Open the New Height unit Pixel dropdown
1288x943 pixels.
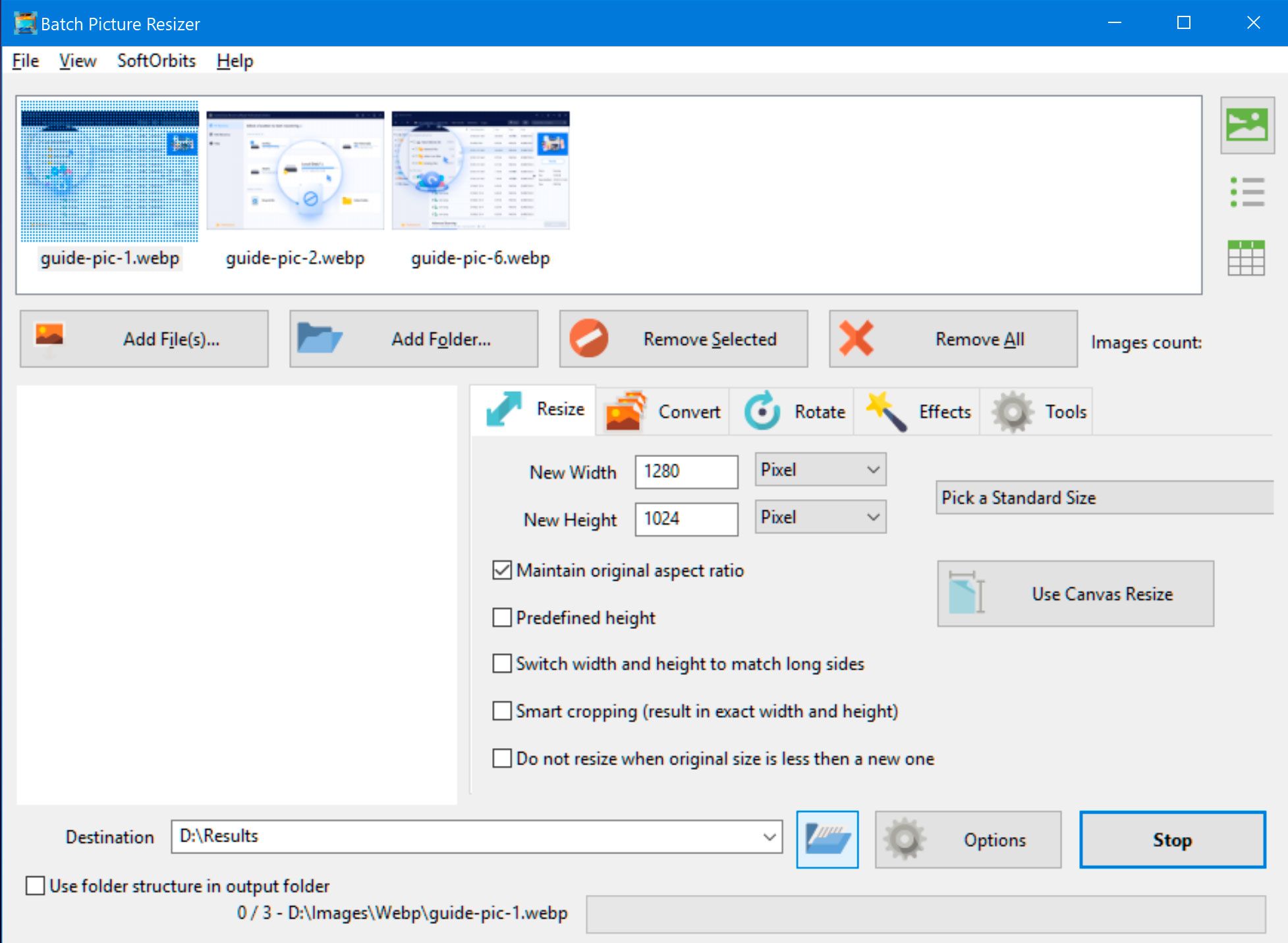[820, 517]
